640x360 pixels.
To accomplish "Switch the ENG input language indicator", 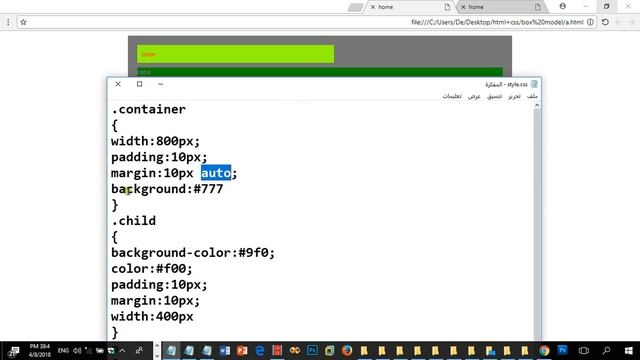I will (63, 351).
